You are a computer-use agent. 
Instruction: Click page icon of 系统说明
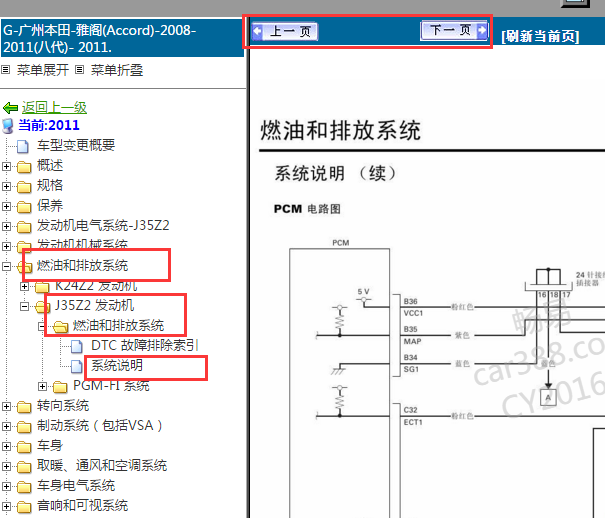coord(77,366)
